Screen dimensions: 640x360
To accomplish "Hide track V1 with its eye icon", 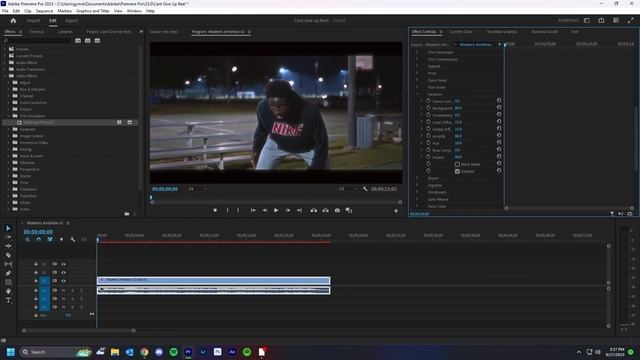I will pos(63,281).
